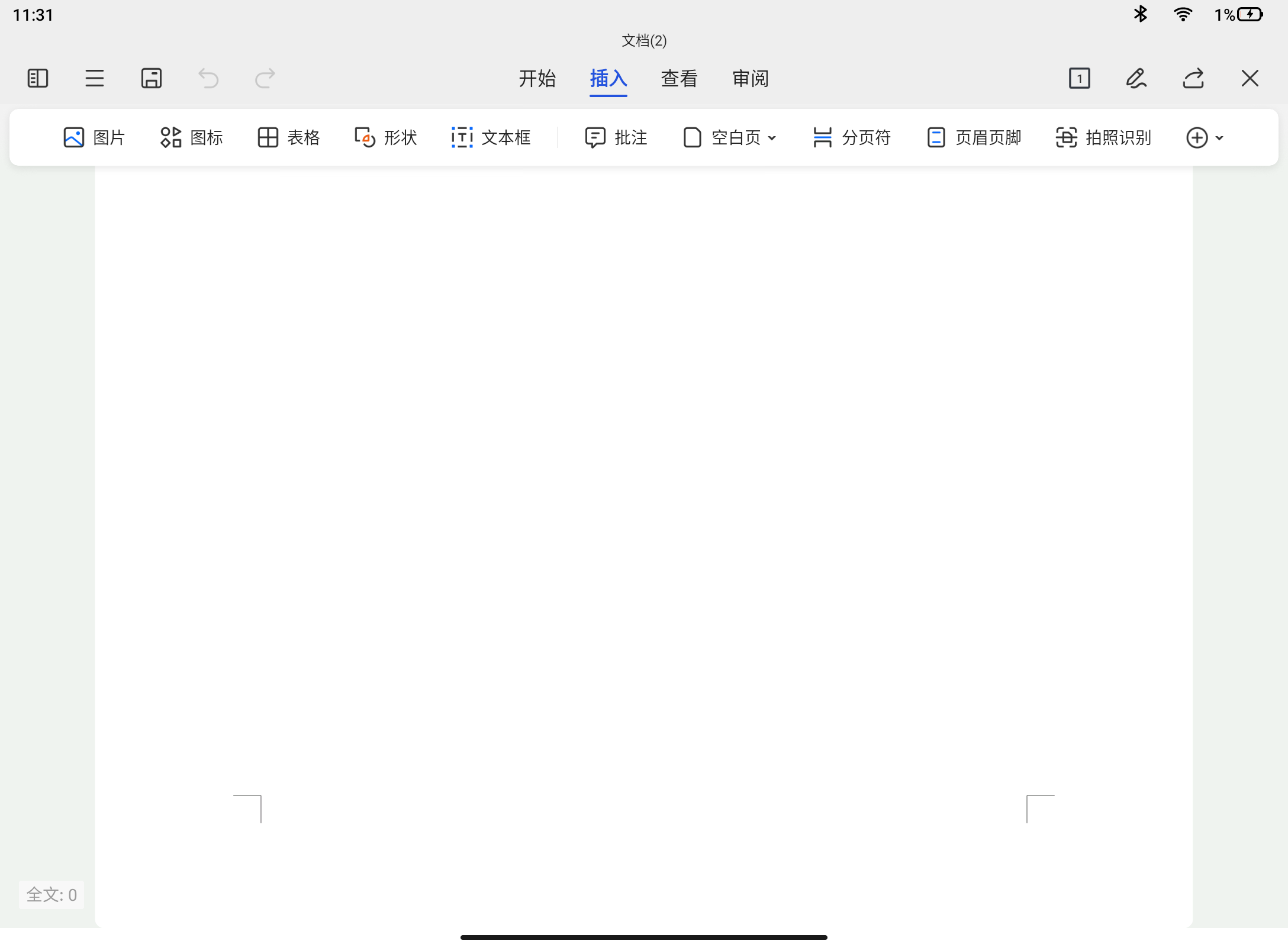Image resolution: width=1288 pixels, height=947 pixels.
Task: Save document with the floppy disk button
Action: (152, 78)
